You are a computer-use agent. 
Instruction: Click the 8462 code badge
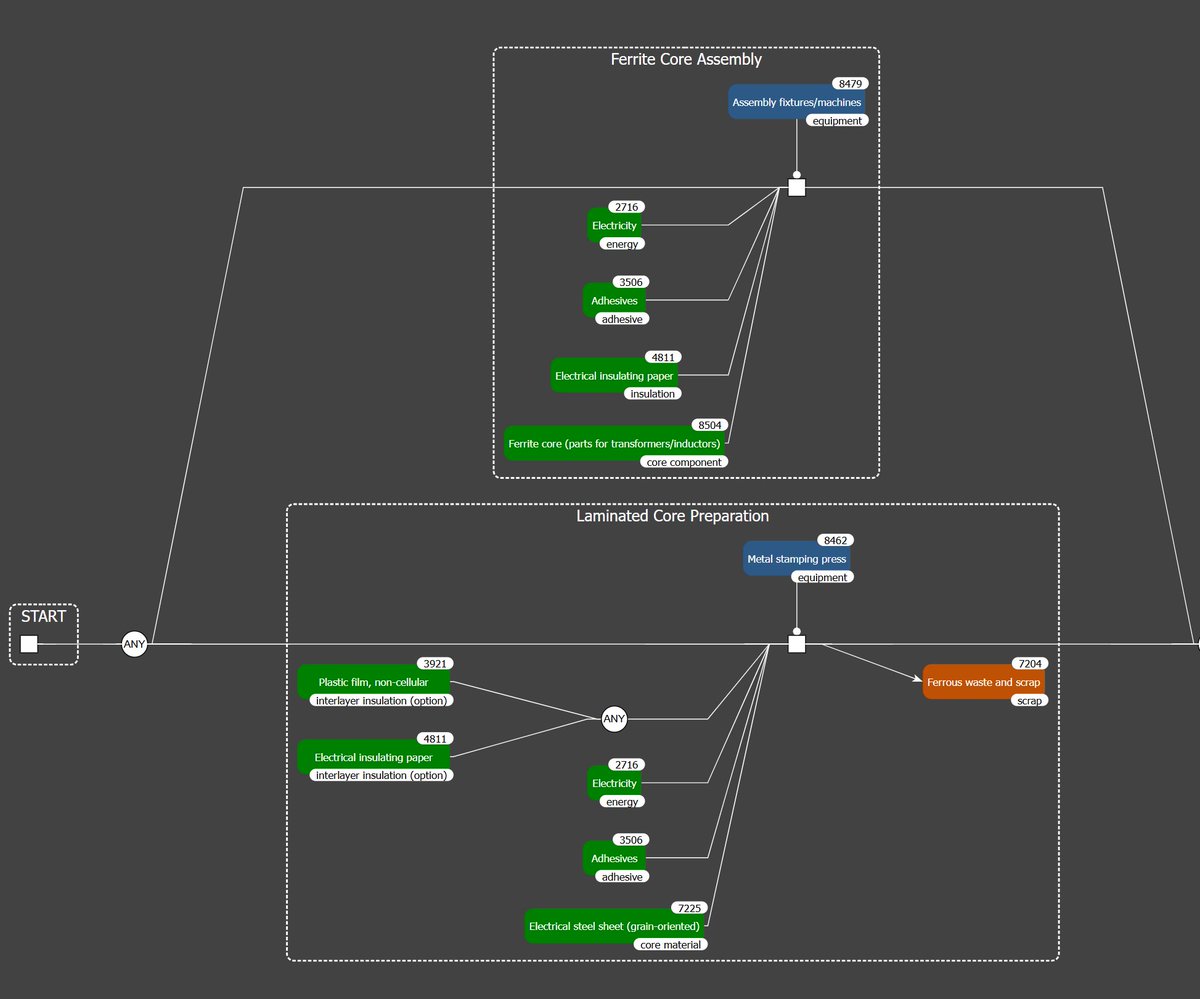834,540
